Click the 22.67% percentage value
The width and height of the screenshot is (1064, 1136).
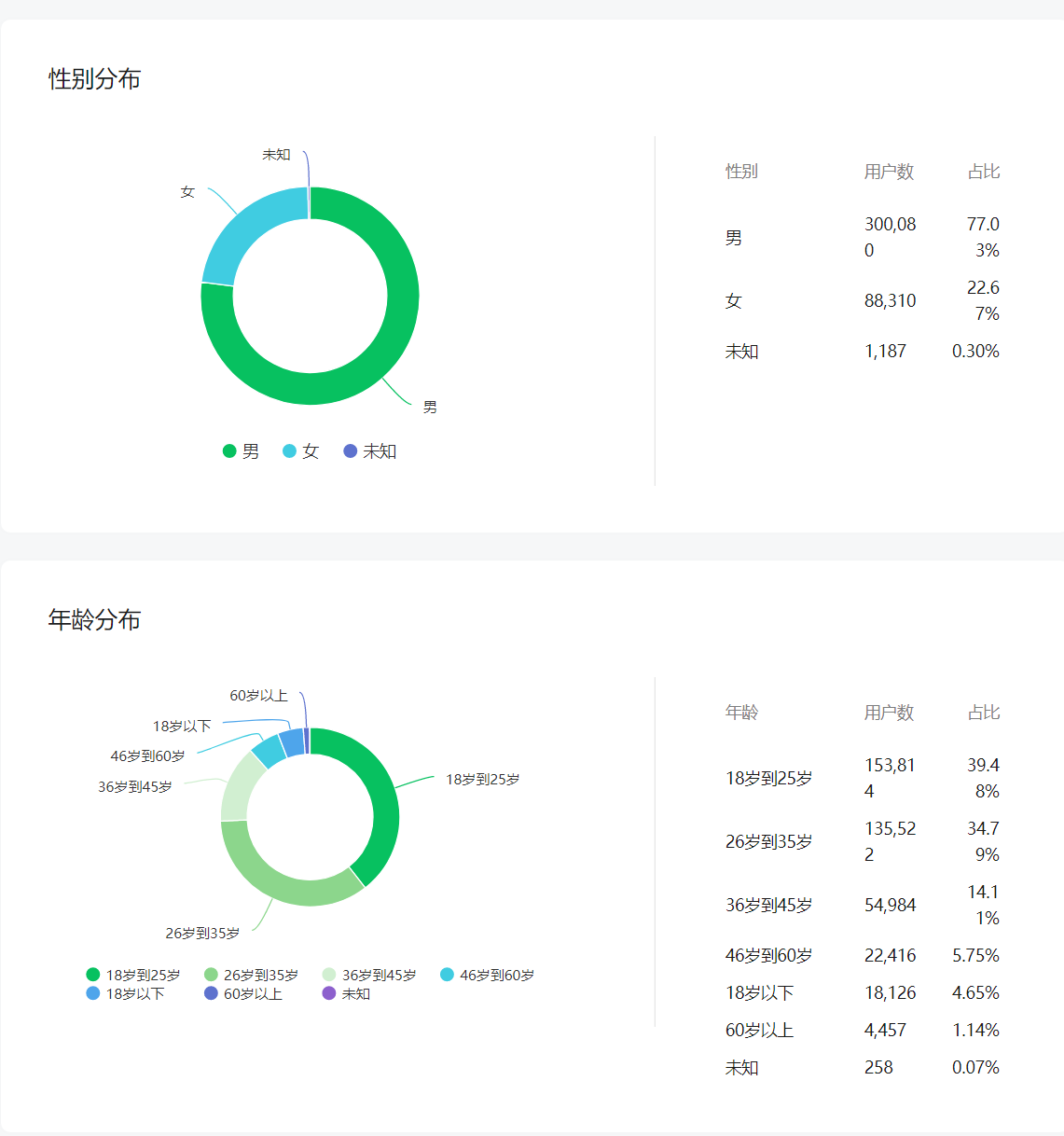983,301
